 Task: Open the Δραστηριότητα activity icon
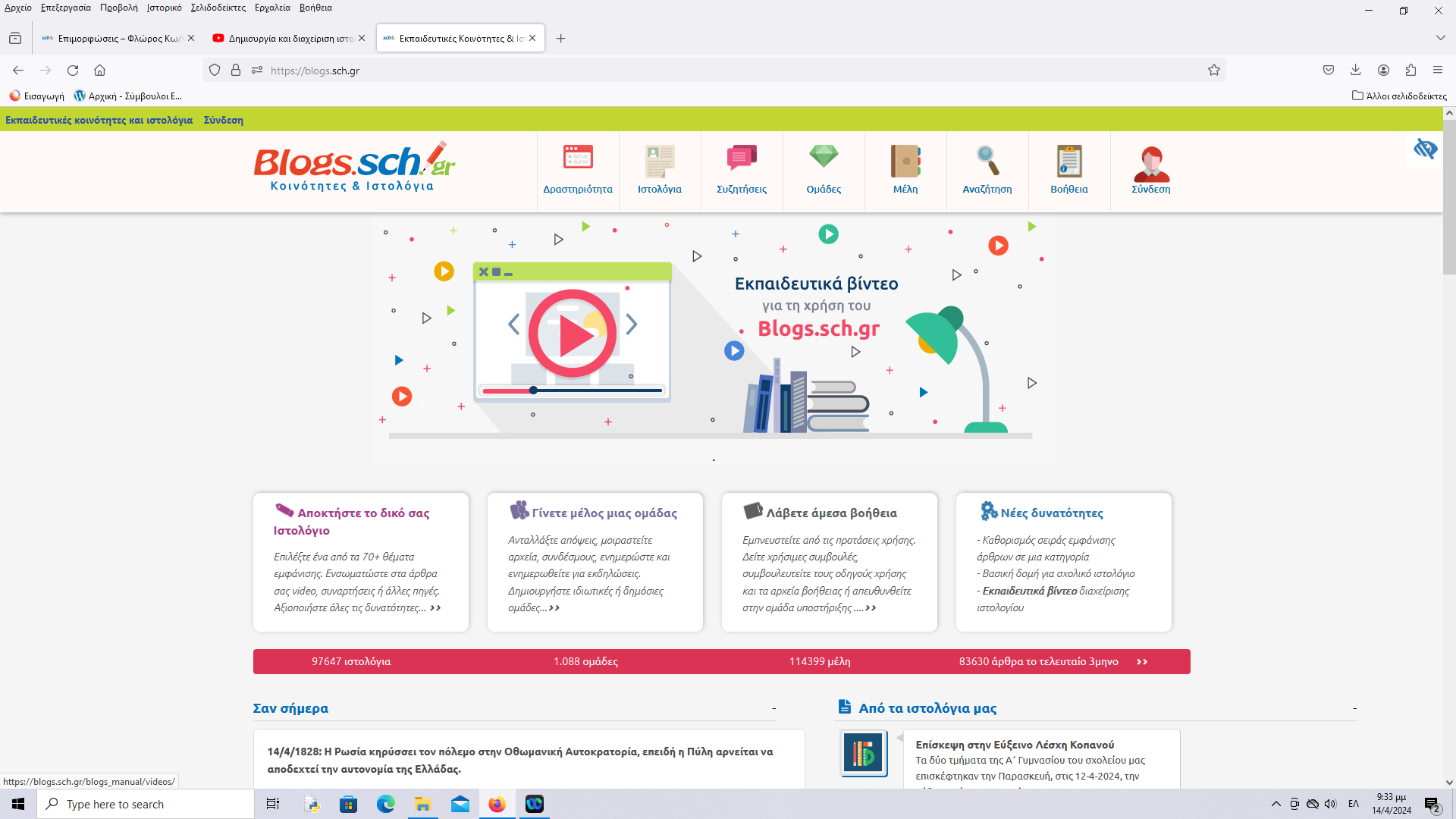pyautogui.click(x=578, y=158)
